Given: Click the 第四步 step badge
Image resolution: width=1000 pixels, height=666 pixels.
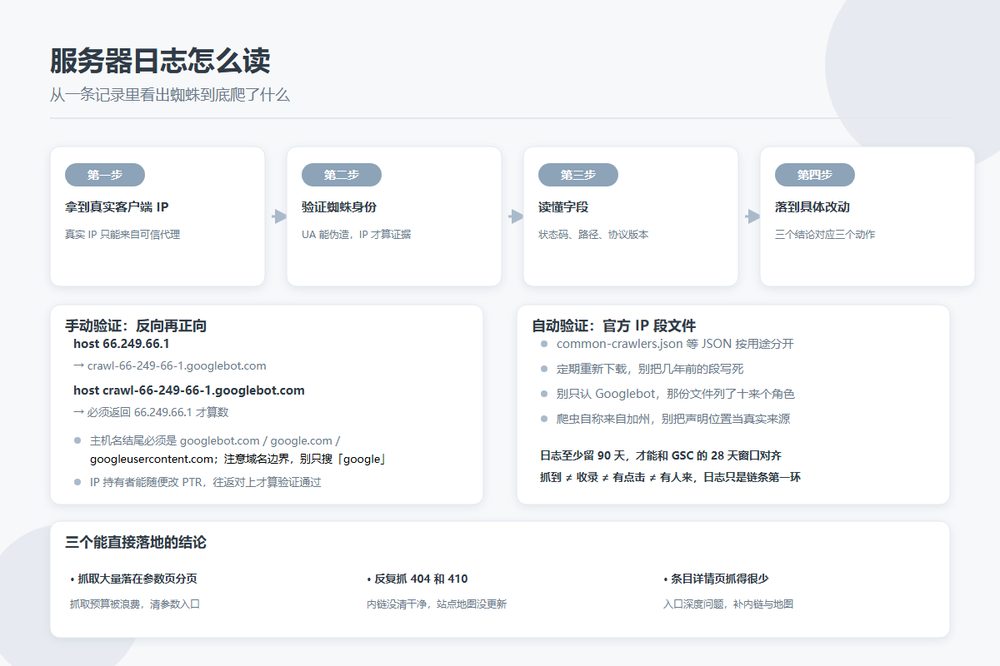Looking at the screenshot, I should tap(814, 175).
